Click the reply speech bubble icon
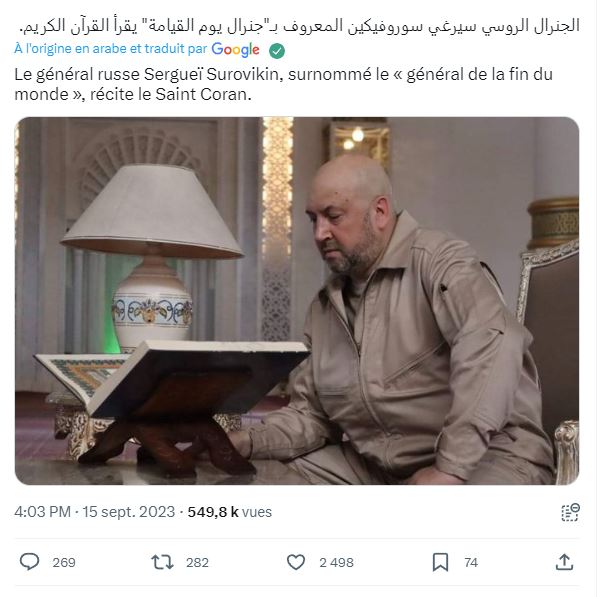The height and width of the screenshot is (597, 613). (29, 562)
